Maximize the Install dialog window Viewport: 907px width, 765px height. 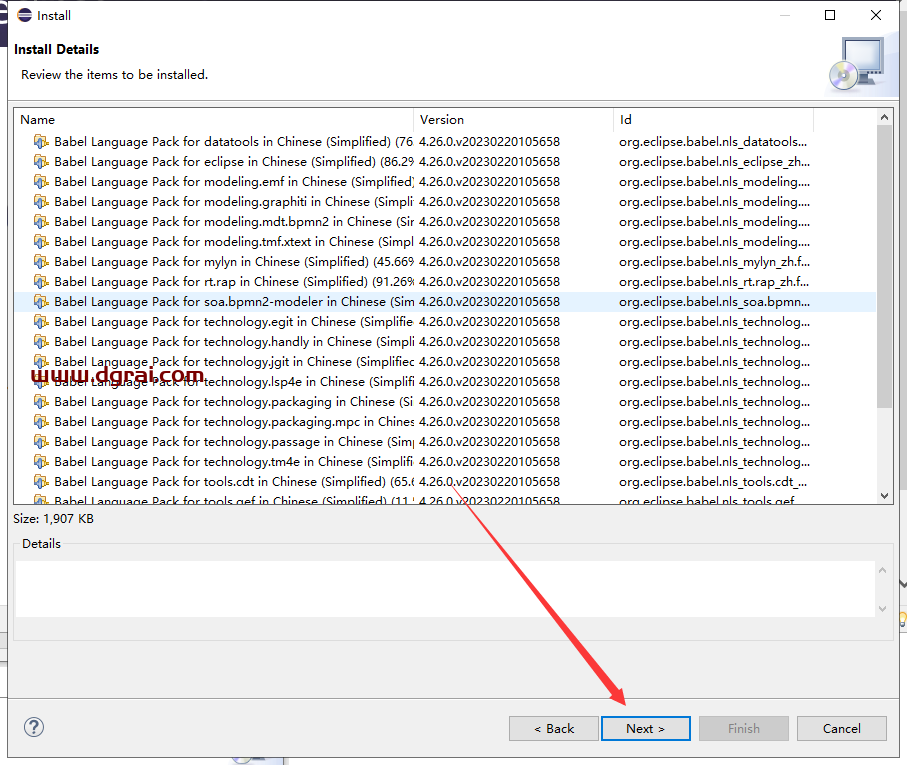(829, 15)
